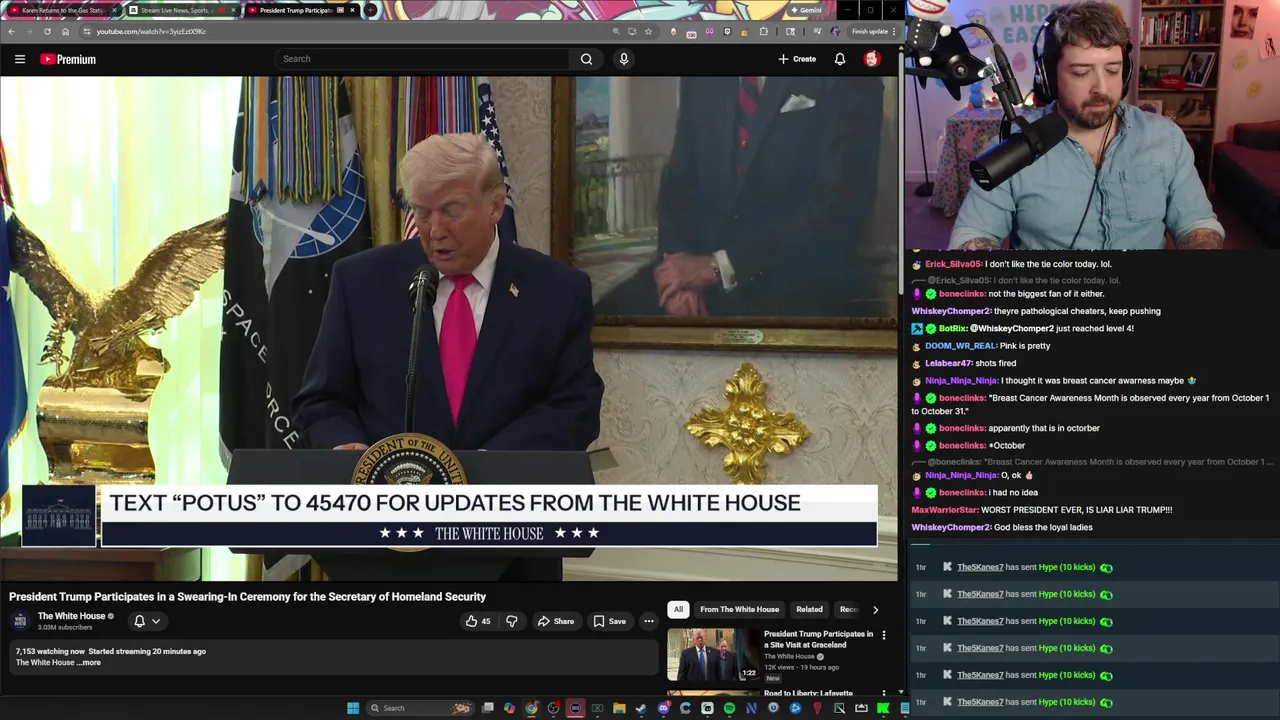Open the Site Visit at Graceland video title
The image size is (1280, 720).
[818, 639]
